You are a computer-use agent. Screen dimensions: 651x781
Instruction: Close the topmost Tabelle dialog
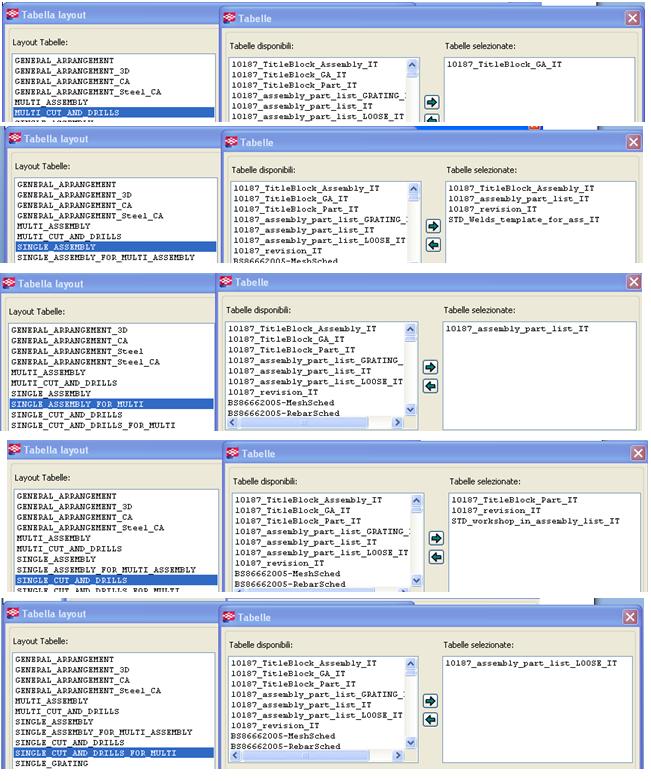click(x=632, y=18)
